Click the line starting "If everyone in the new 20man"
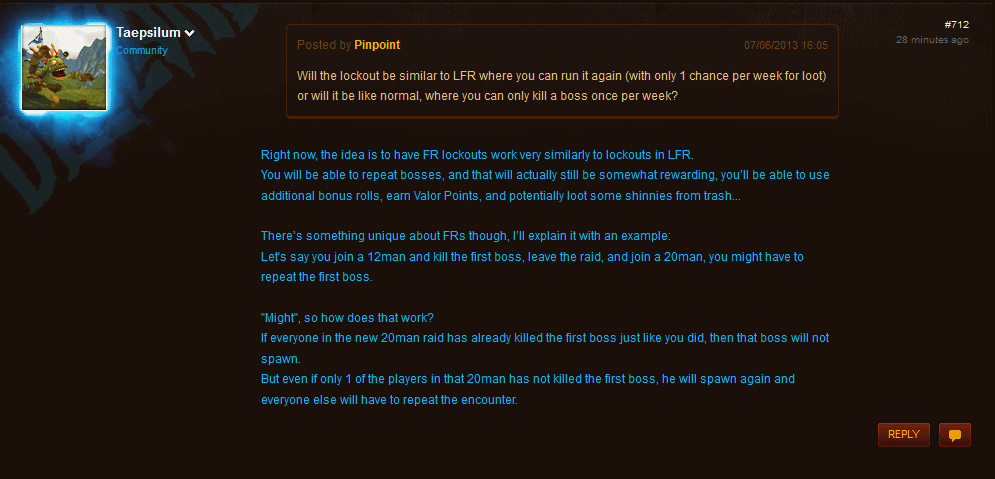This screenshot has width=995, height=479. point(544,338)
